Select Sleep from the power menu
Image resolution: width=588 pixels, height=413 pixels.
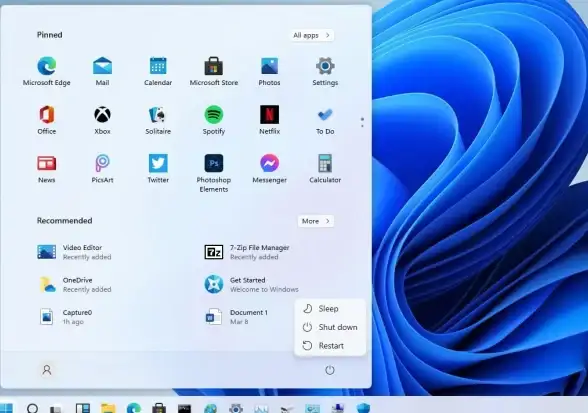pyautogui.click(x=330, y=308)
